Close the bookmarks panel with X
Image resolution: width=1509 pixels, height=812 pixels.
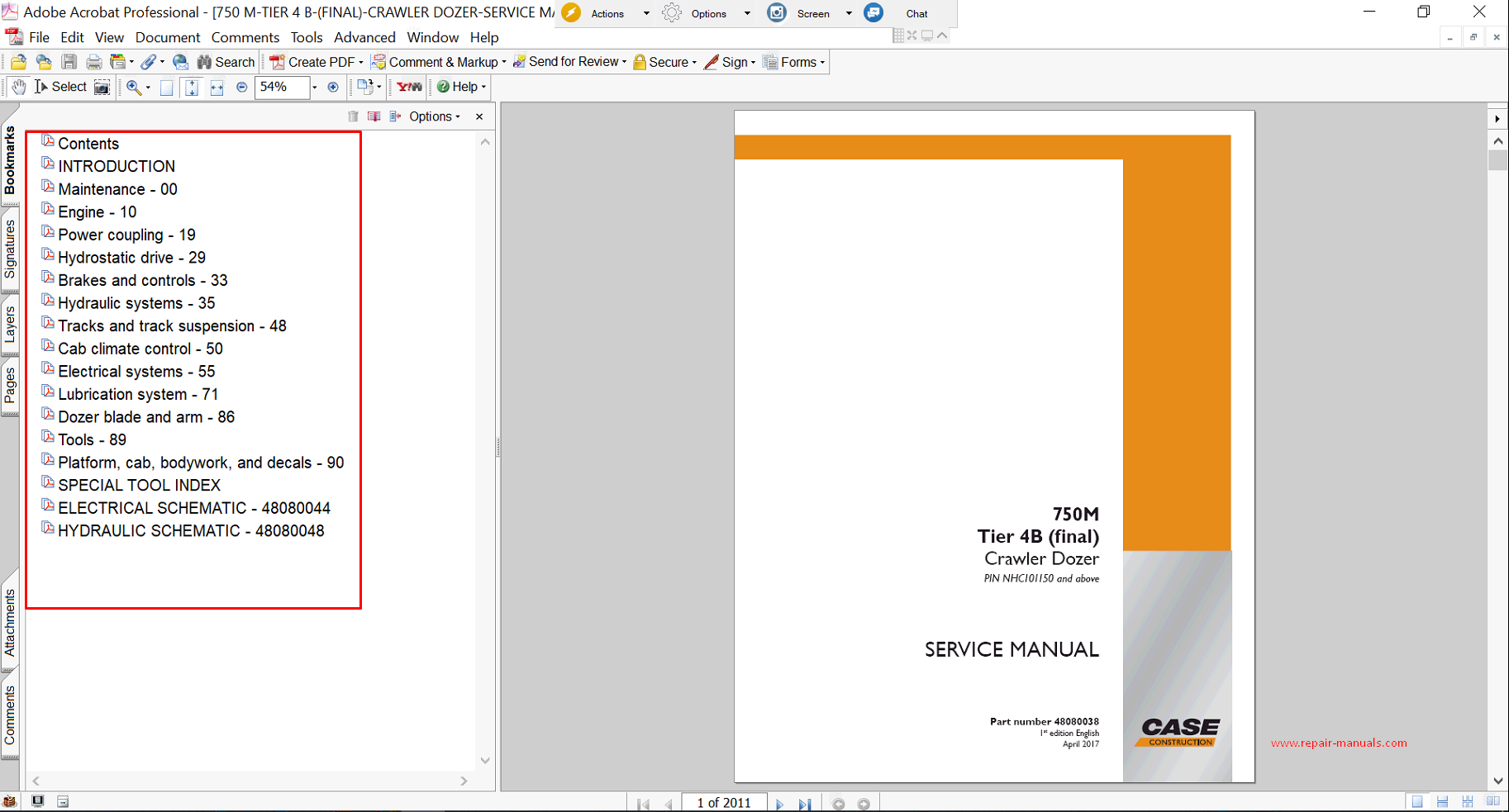point(479,116)
